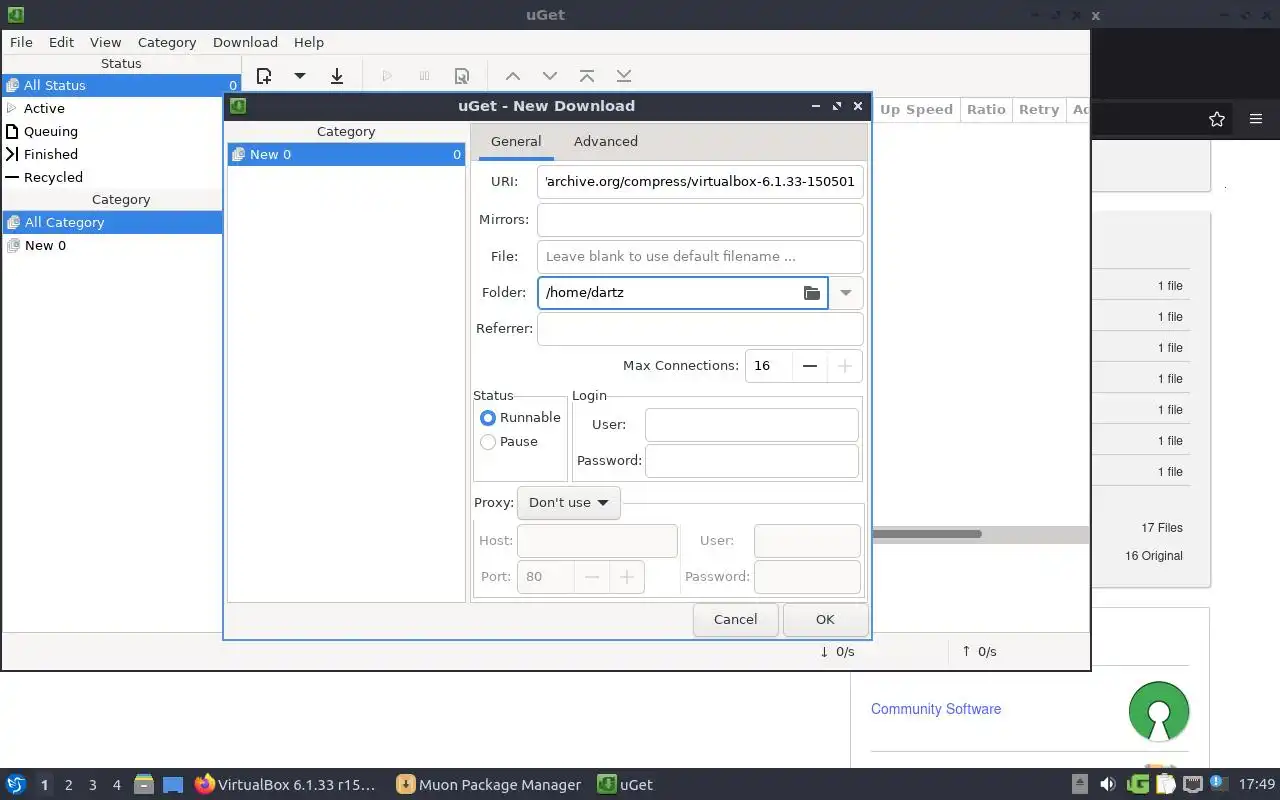Click the proxy Port field
The width and height of the screenshot is (1280, 800).
[x=546, y=577]
